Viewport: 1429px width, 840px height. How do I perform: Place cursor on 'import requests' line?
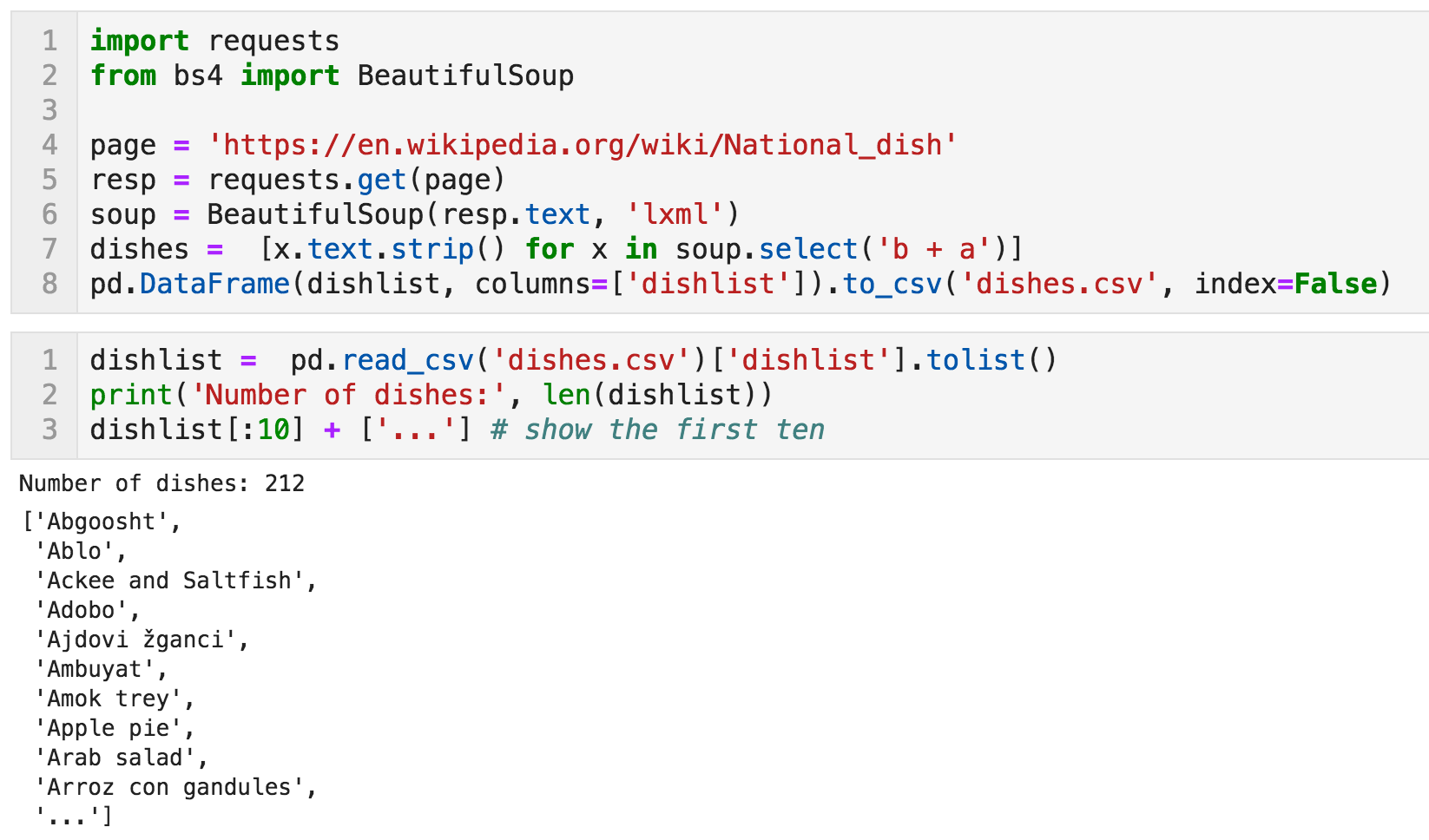click(214, 41)
